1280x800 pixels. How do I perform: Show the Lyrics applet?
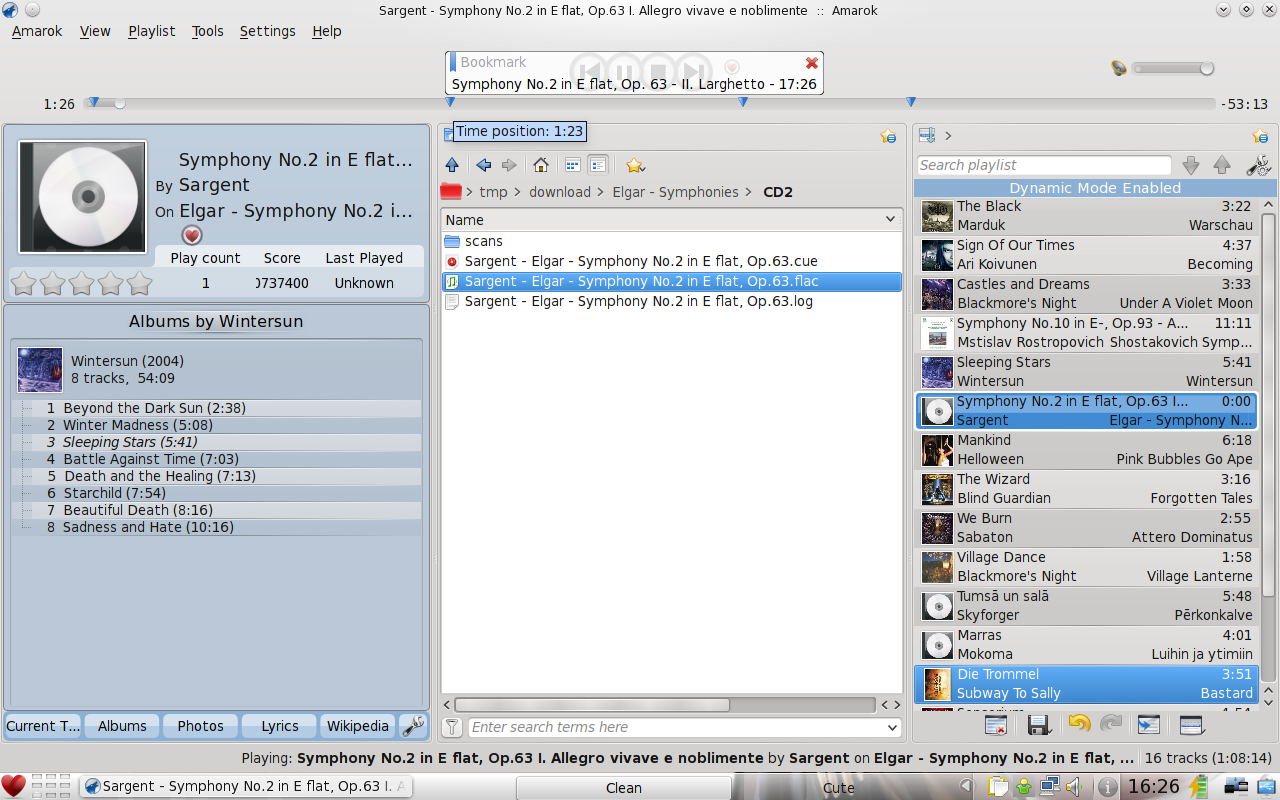[x=280, y=726]
